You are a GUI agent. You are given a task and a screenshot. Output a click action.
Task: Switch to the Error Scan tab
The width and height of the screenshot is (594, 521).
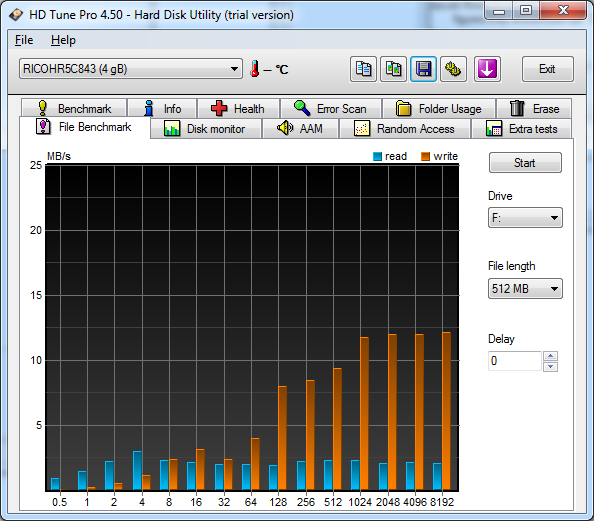click(331, 109)
